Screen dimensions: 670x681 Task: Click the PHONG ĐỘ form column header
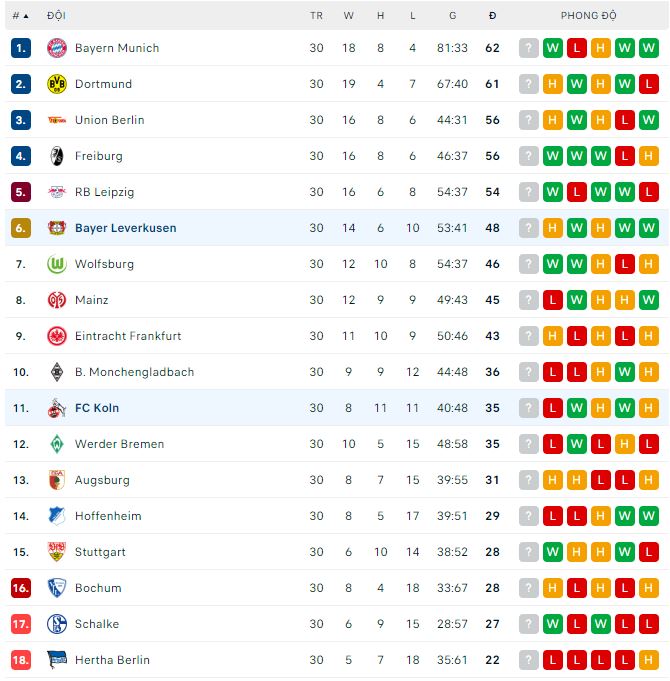[x=588, y=16]
